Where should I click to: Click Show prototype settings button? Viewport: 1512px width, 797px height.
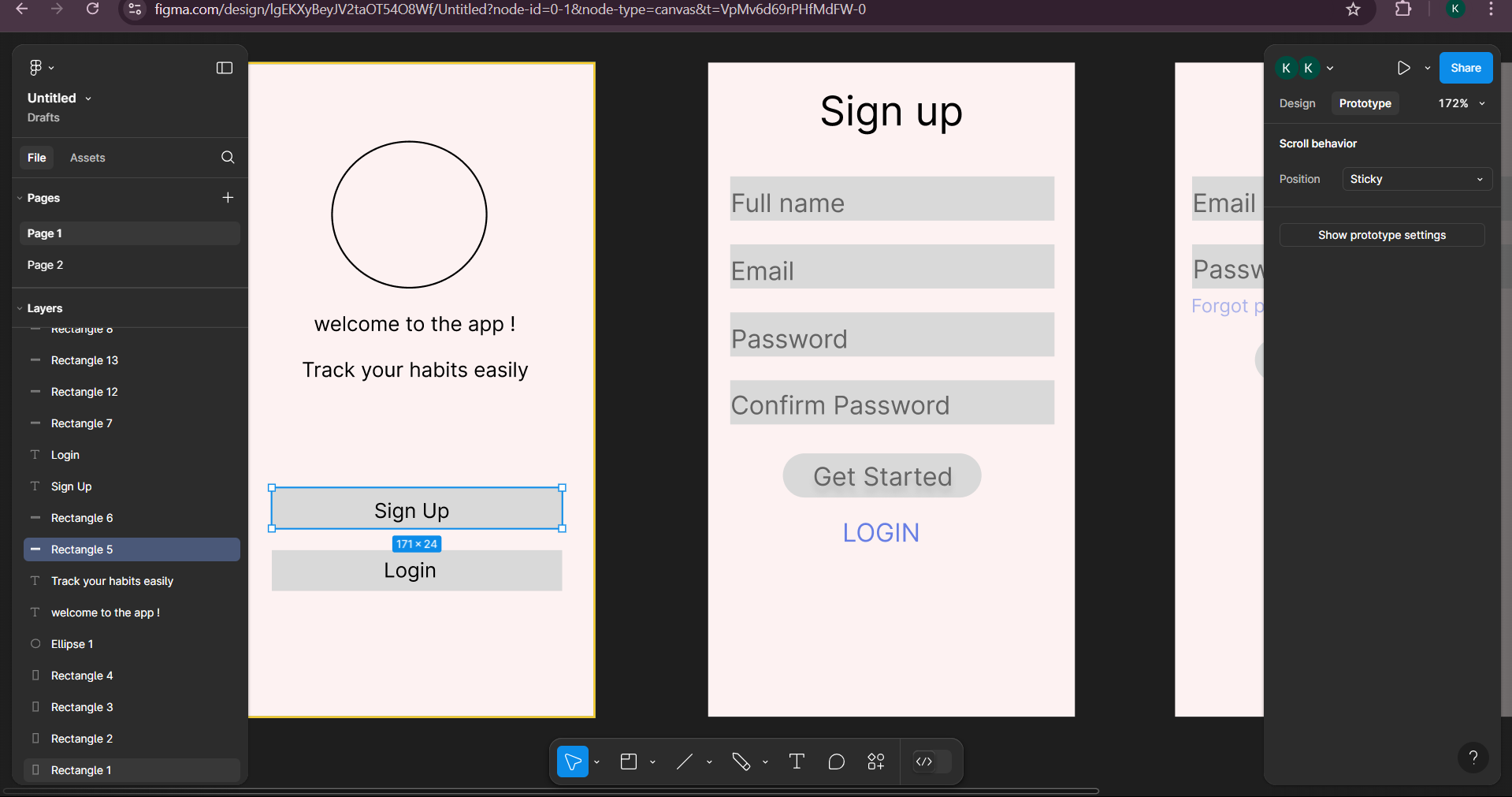click(1382, 235)
